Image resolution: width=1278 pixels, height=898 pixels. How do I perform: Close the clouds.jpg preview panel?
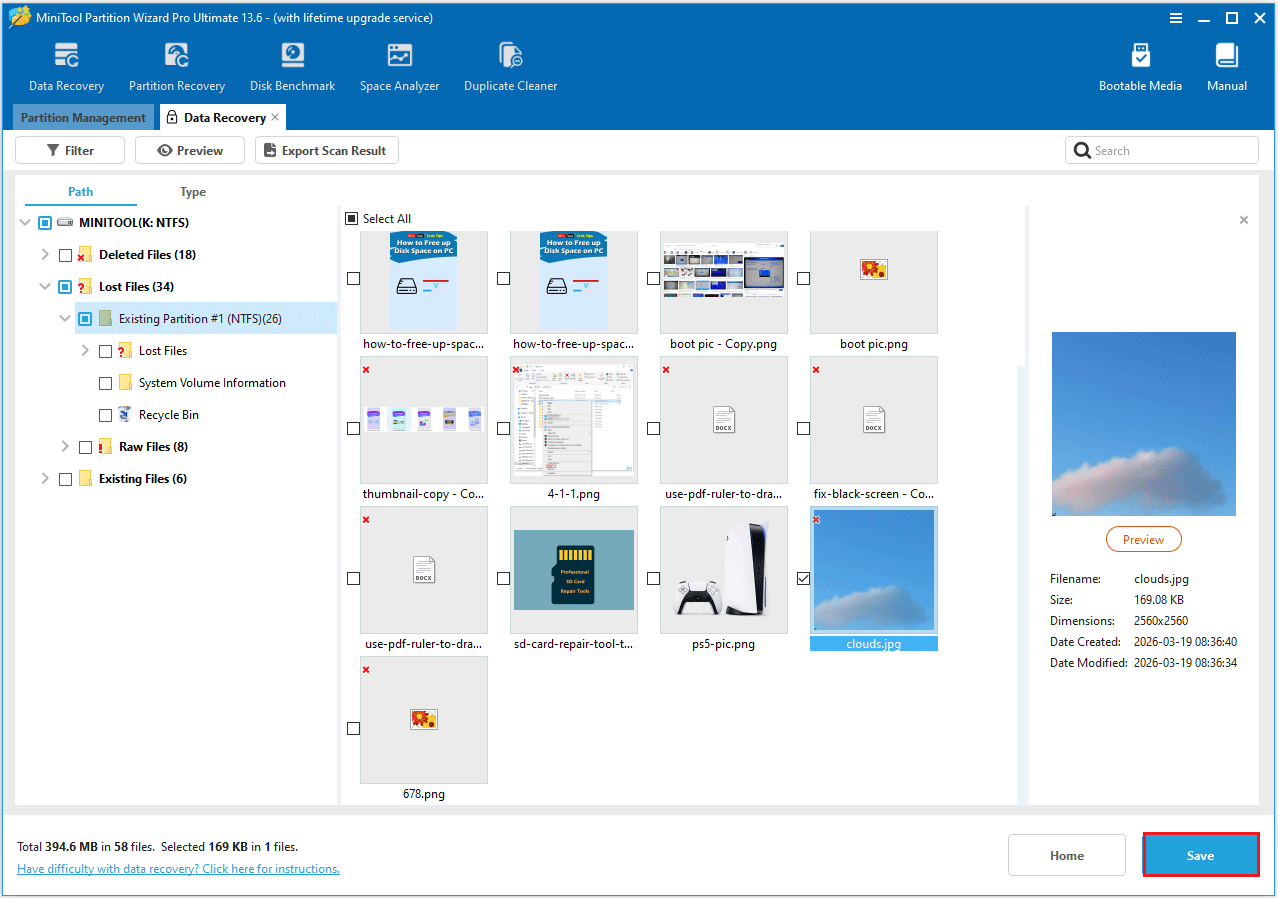pyautogui.click(x=1243, y=220)
